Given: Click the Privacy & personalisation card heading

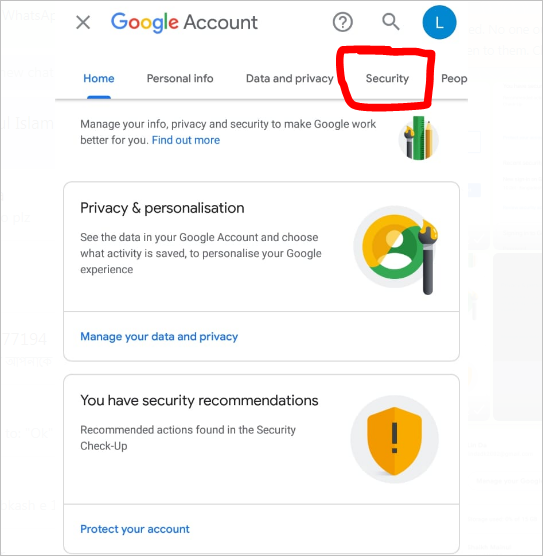Looking at the screenshot, I should pos(162,208).
